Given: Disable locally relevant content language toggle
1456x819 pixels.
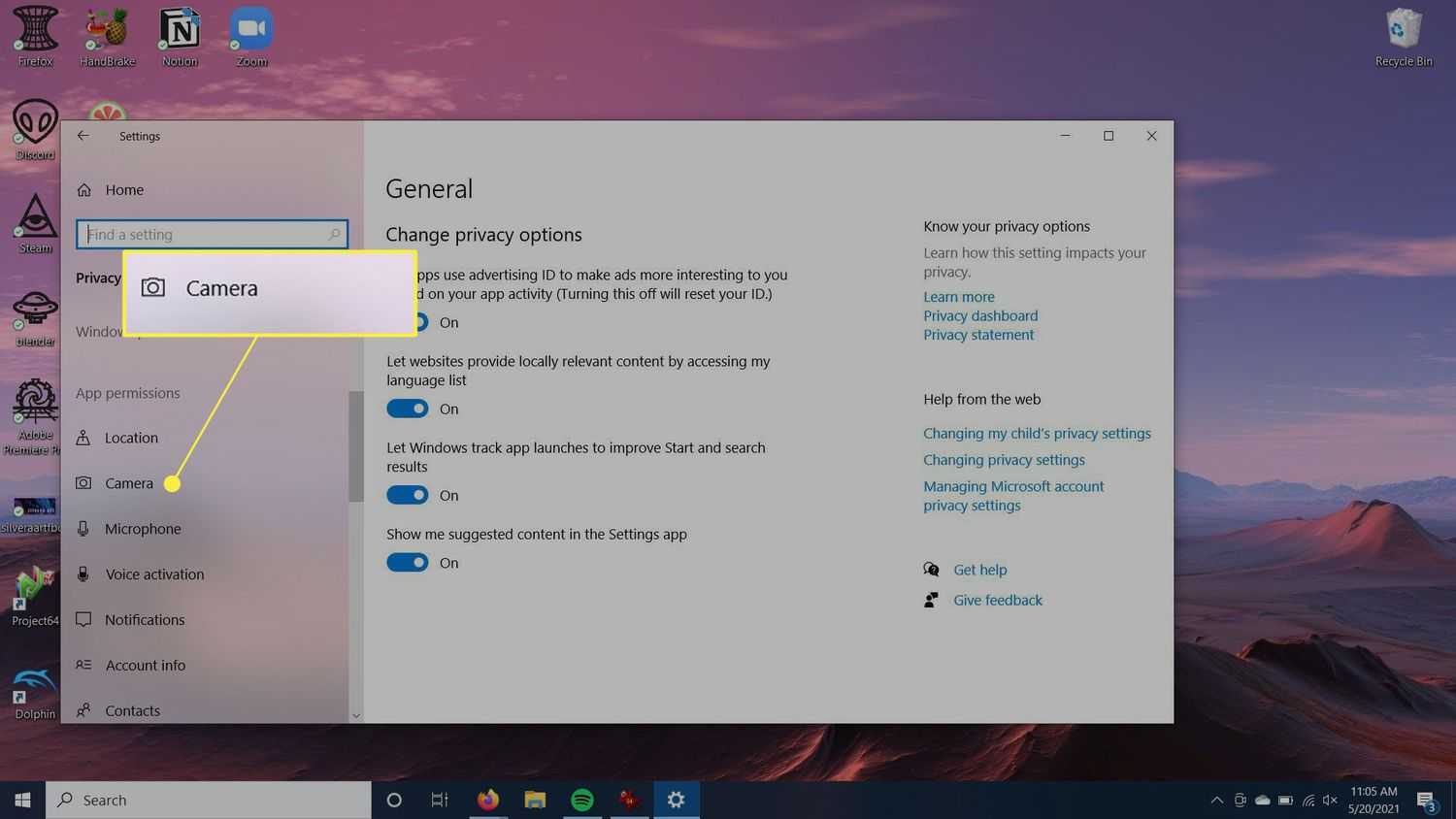Looking at the screenshot, I should tap(408, 409).
